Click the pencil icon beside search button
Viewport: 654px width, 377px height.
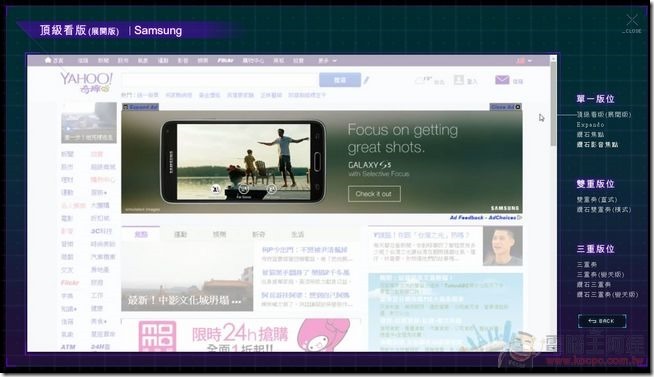pyautogui.click(x=366, y=80)
